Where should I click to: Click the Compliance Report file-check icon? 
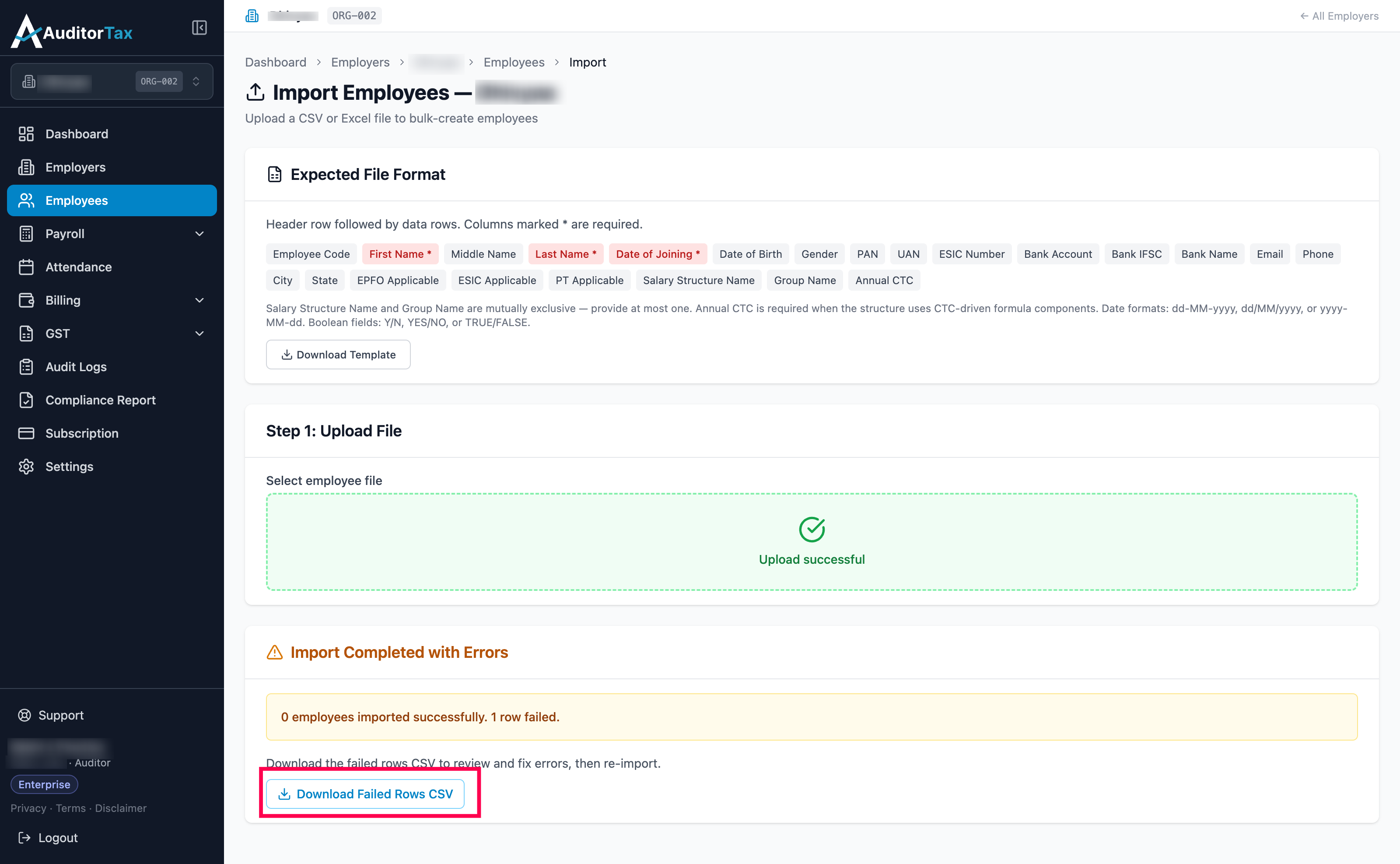(26, 400)
